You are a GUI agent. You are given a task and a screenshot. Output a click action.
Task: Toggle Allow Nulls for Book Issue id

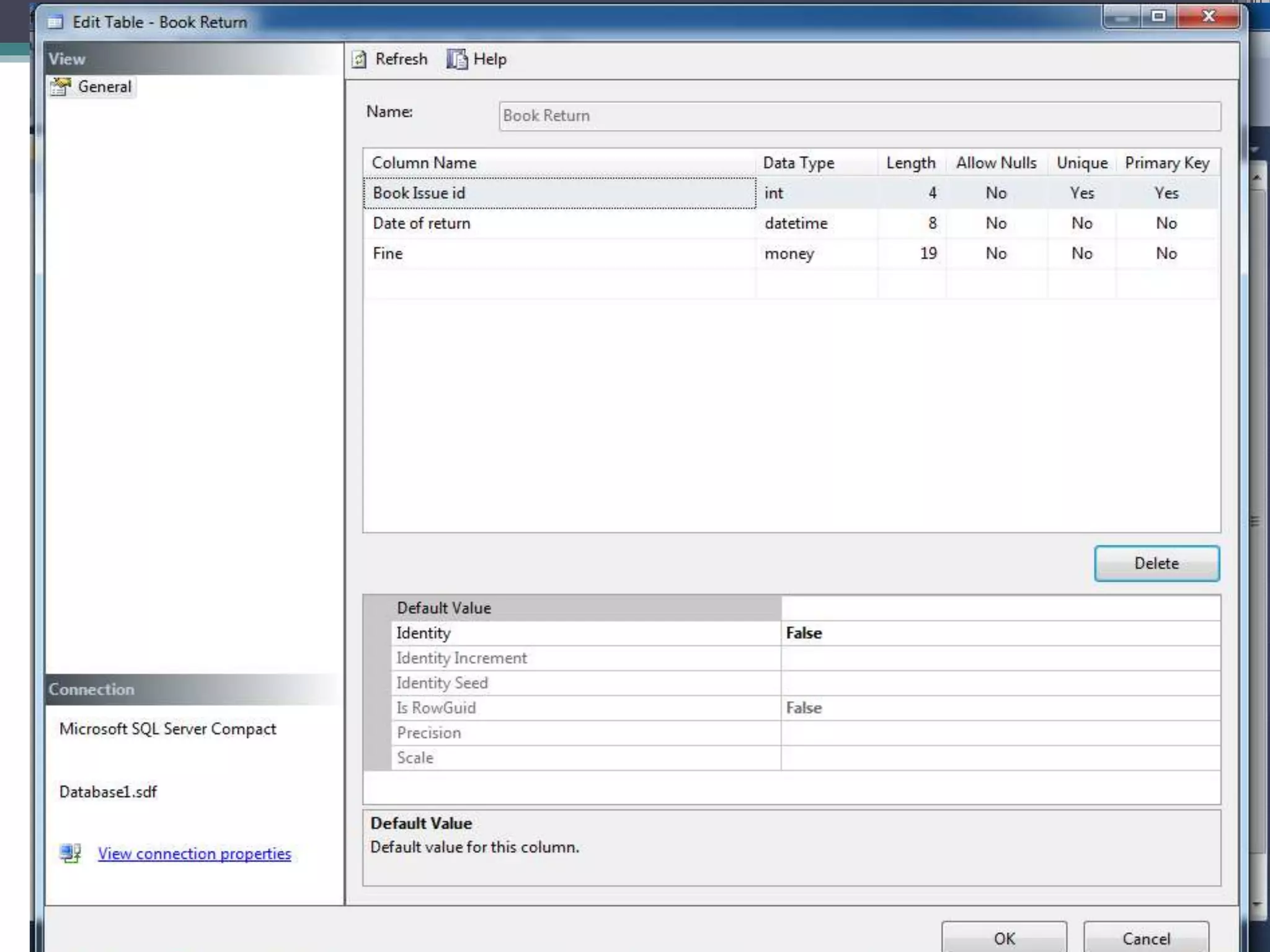[x=997, y=193]
